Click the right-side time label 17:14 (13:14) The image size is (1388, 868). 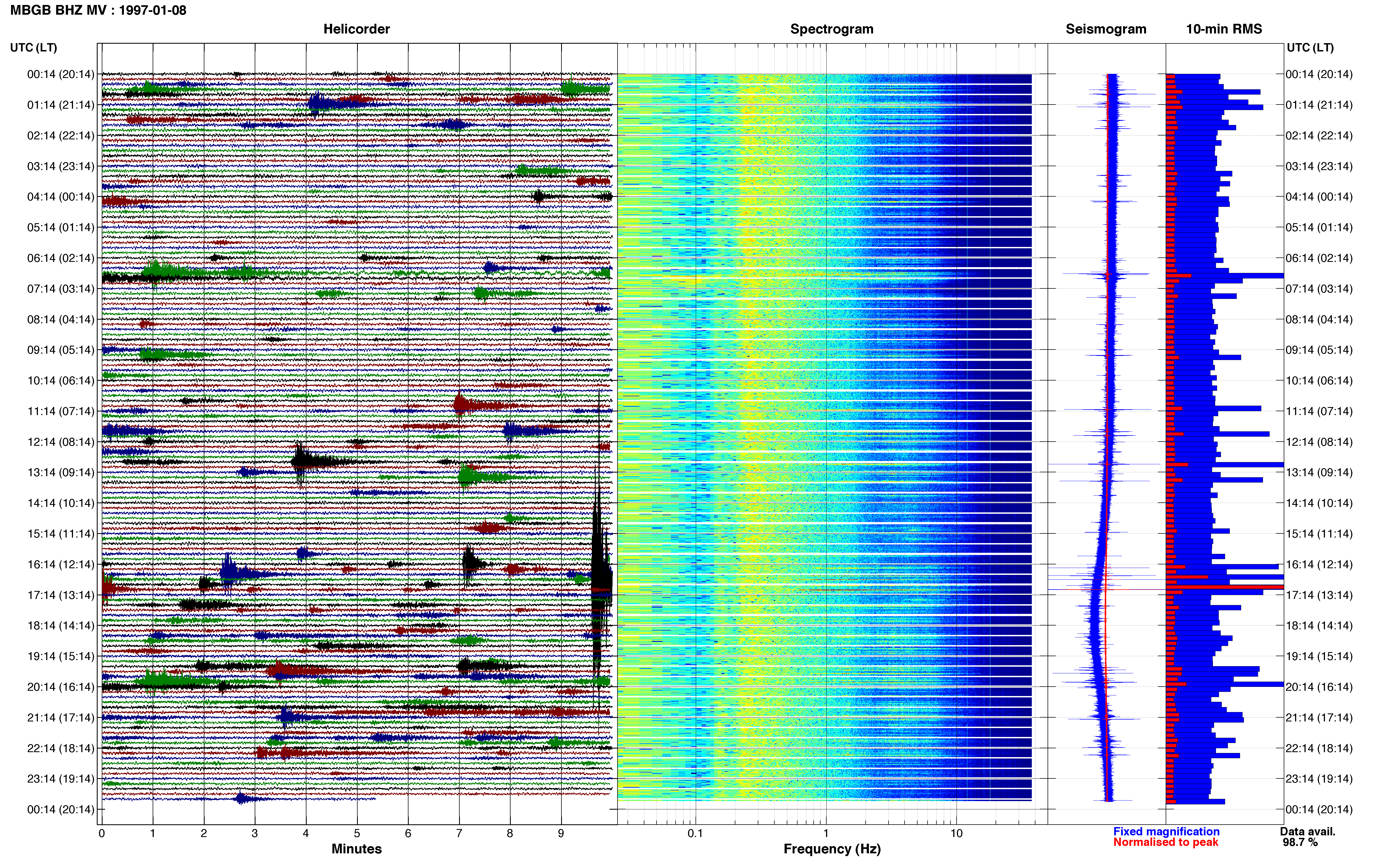point(1319,595)
